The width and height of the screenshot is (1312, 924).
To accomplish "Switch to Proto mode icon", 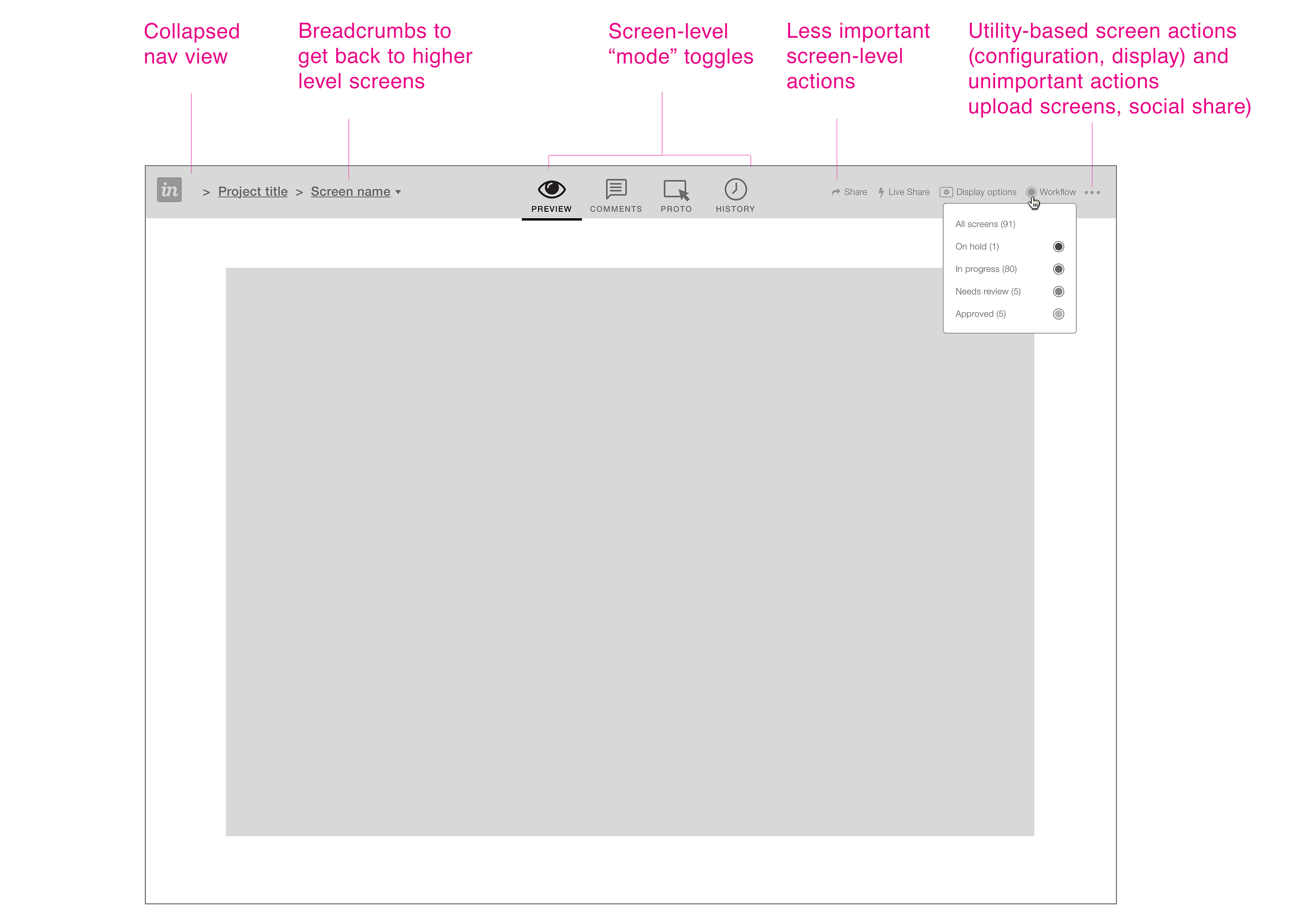I will 676,190.
